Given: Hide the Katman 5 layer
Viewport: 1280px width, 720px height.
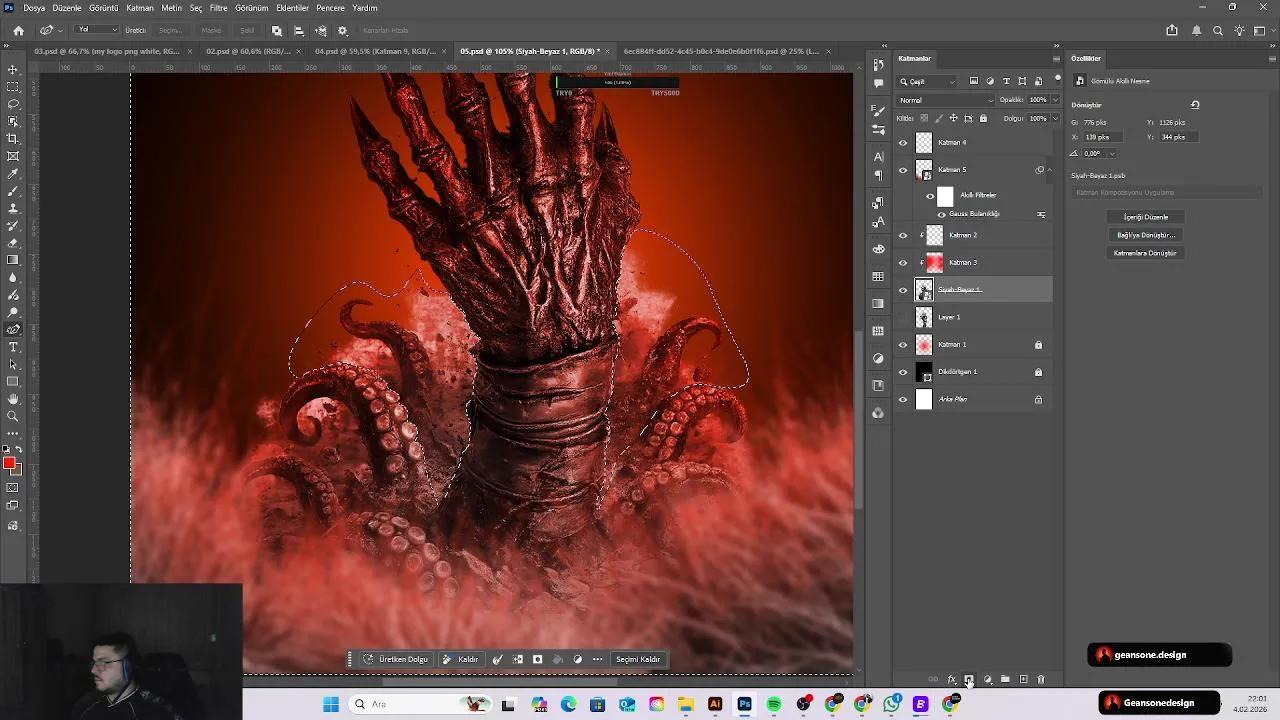Looking at the screenshot, I should (x=903, y=170).
